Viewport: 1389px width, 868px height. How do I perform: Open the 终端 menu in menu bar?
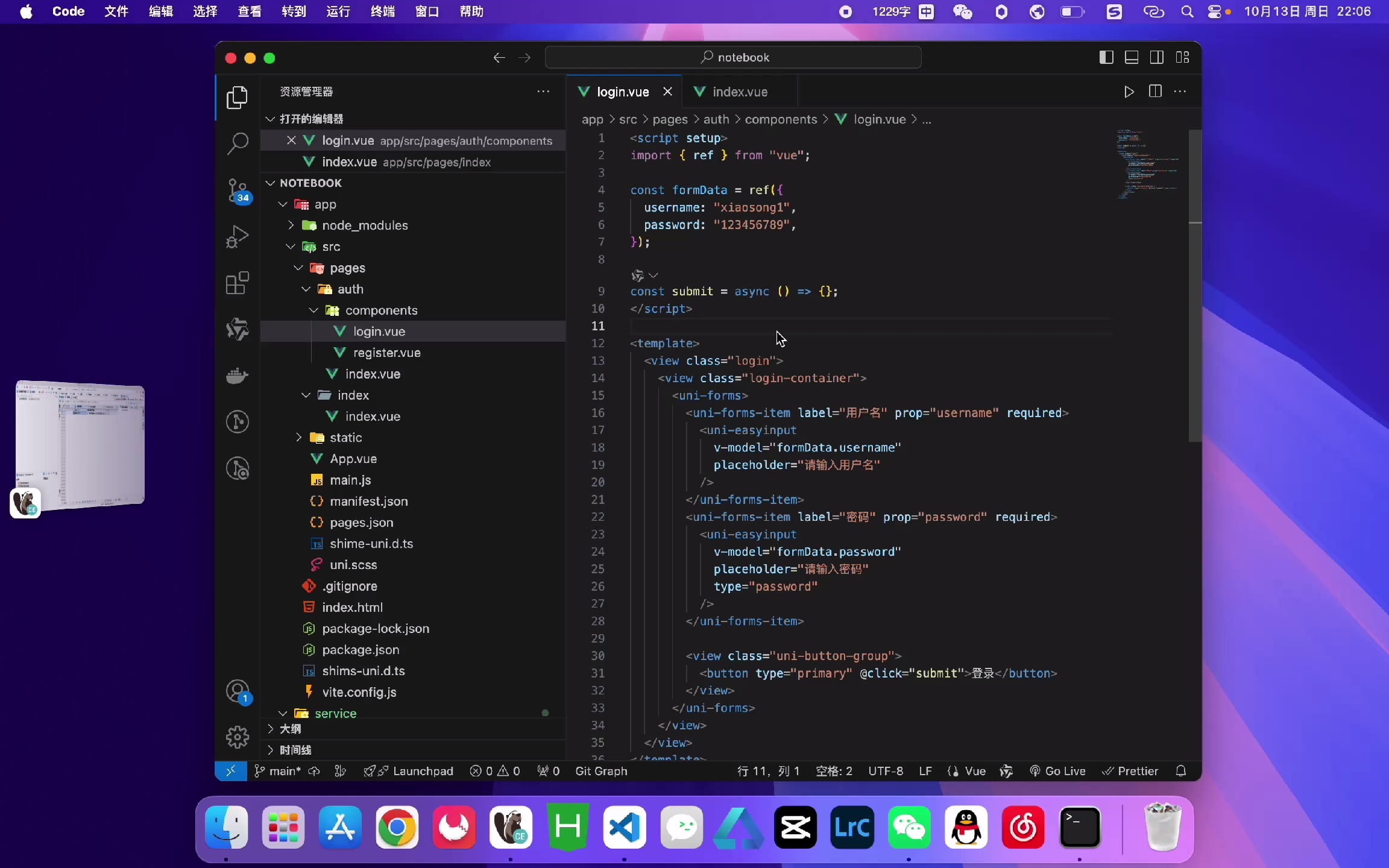click(382, 11)
